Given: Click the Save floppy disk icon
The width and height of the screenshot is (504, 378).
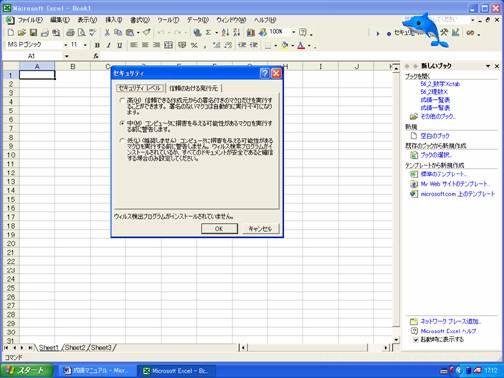Looking at the screenshot, I should (x=33, y=32).
